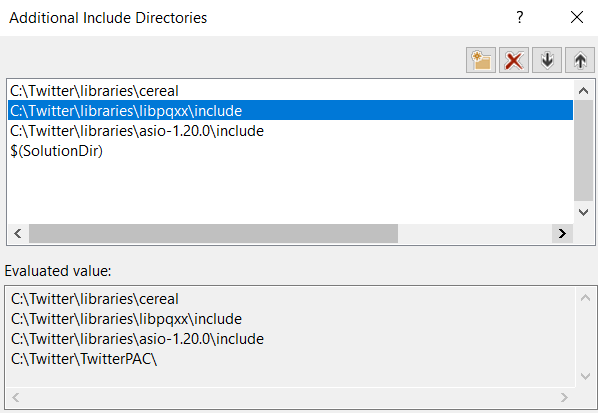
Task: Click scroll up arrow of directory list
Action: [583, 91]
